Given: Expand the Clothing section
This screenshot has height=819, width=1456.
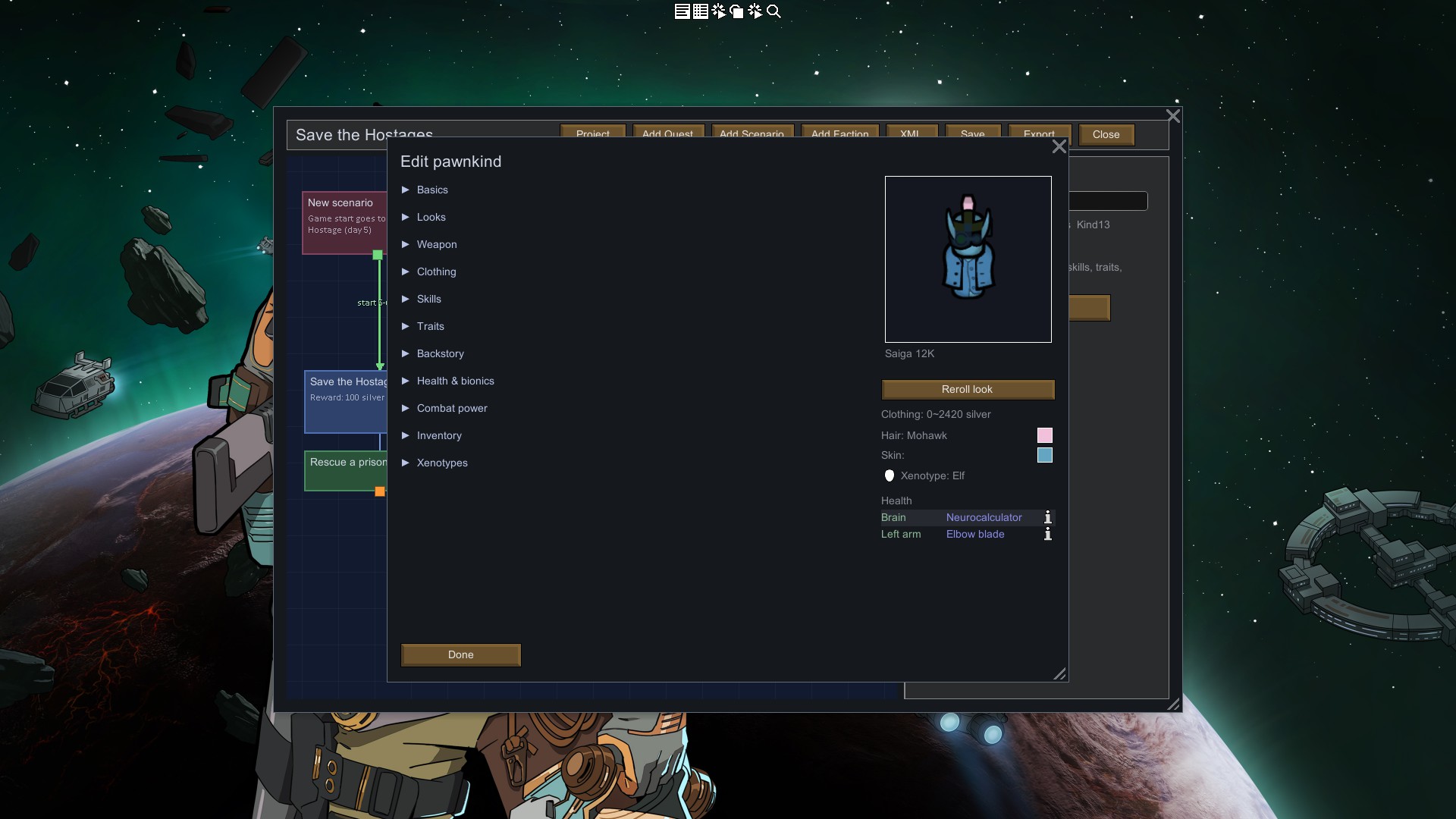Looking at the screenshot, I should tap(428, 271).
